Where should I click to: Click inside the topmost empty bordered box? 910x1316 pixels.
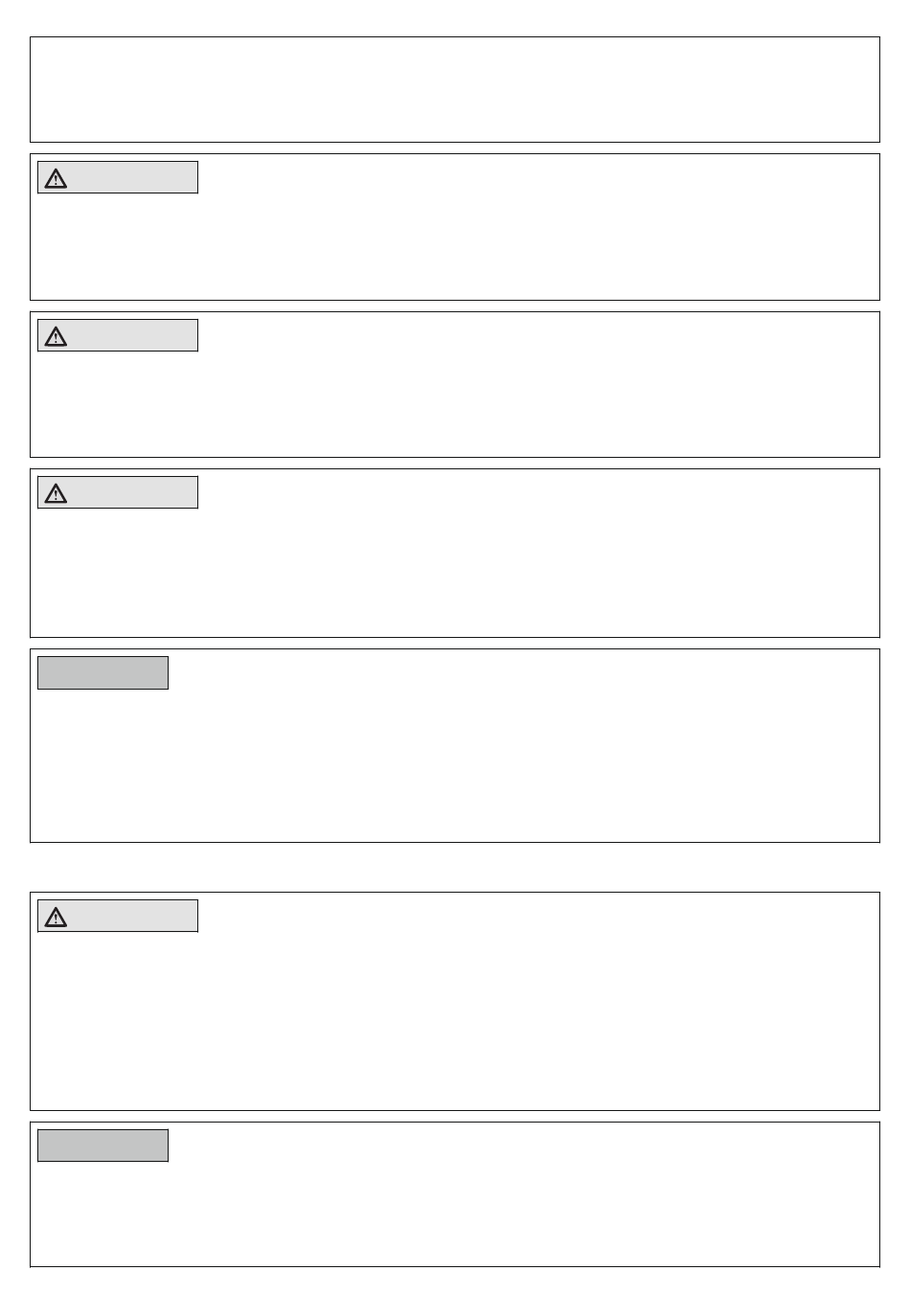tap(455, 90)
